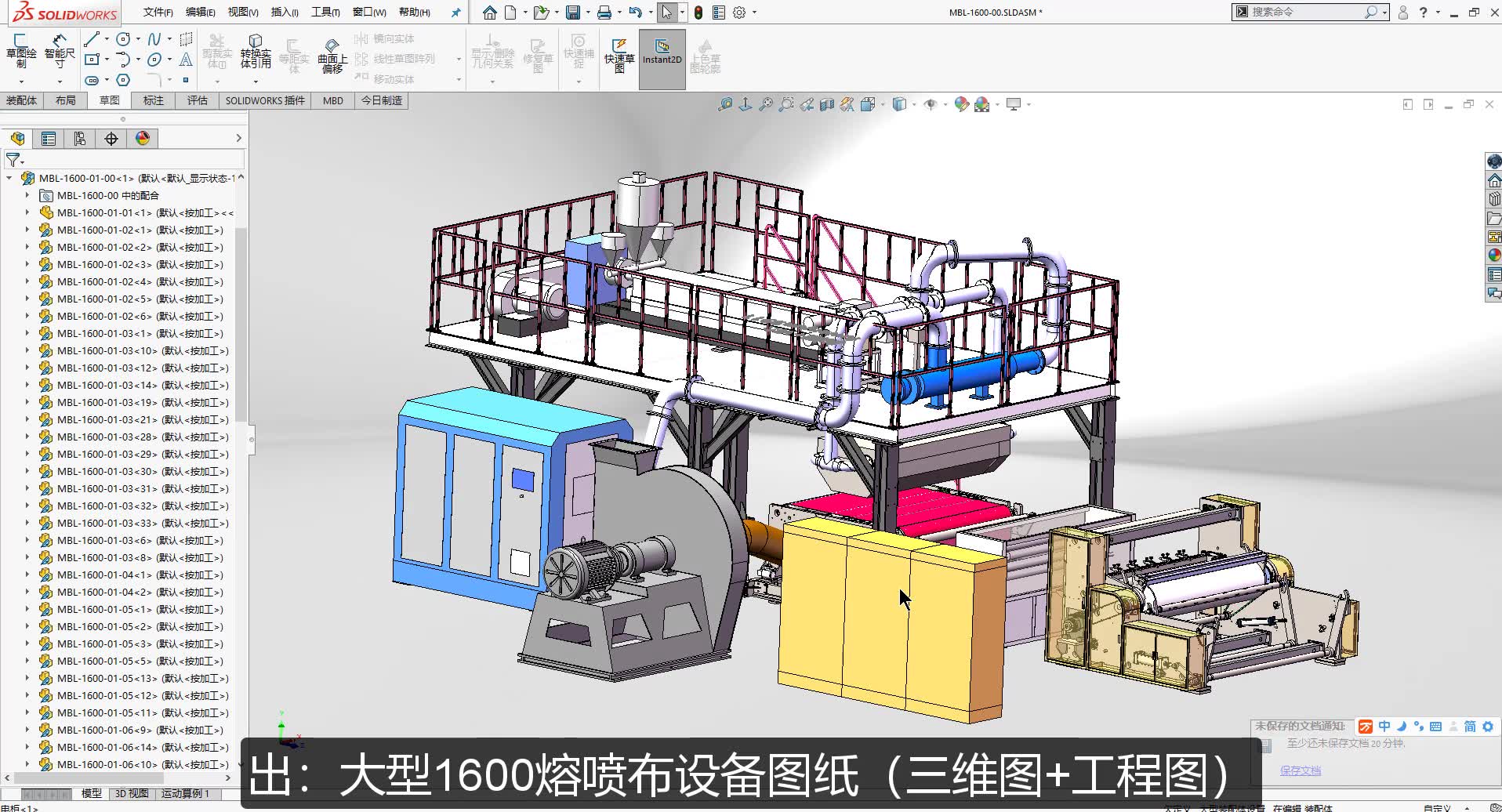Image resolution: width=1502 pixels, height=812 pixels.
Task: Expand the MBL-1600-01-03<10> tree node
Action: pyautogui.click(x=27, y=350)
